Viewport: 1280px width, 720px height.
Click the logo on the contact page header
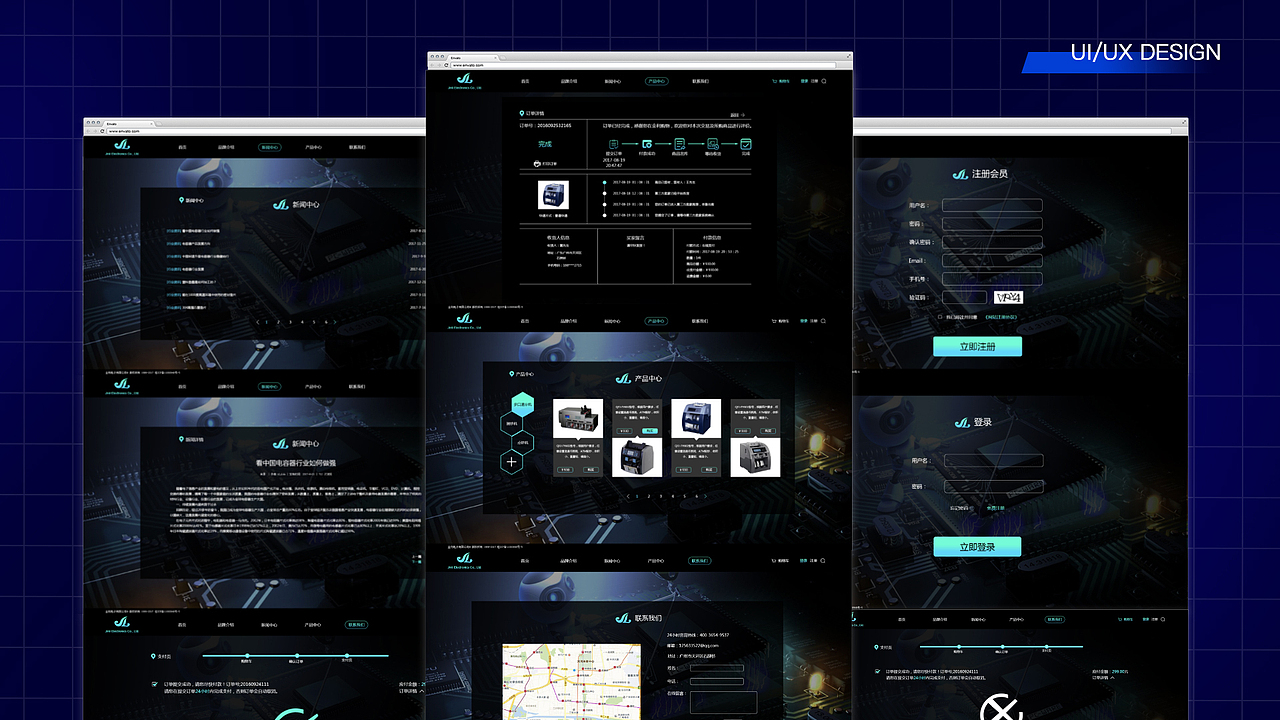point(464,561)
